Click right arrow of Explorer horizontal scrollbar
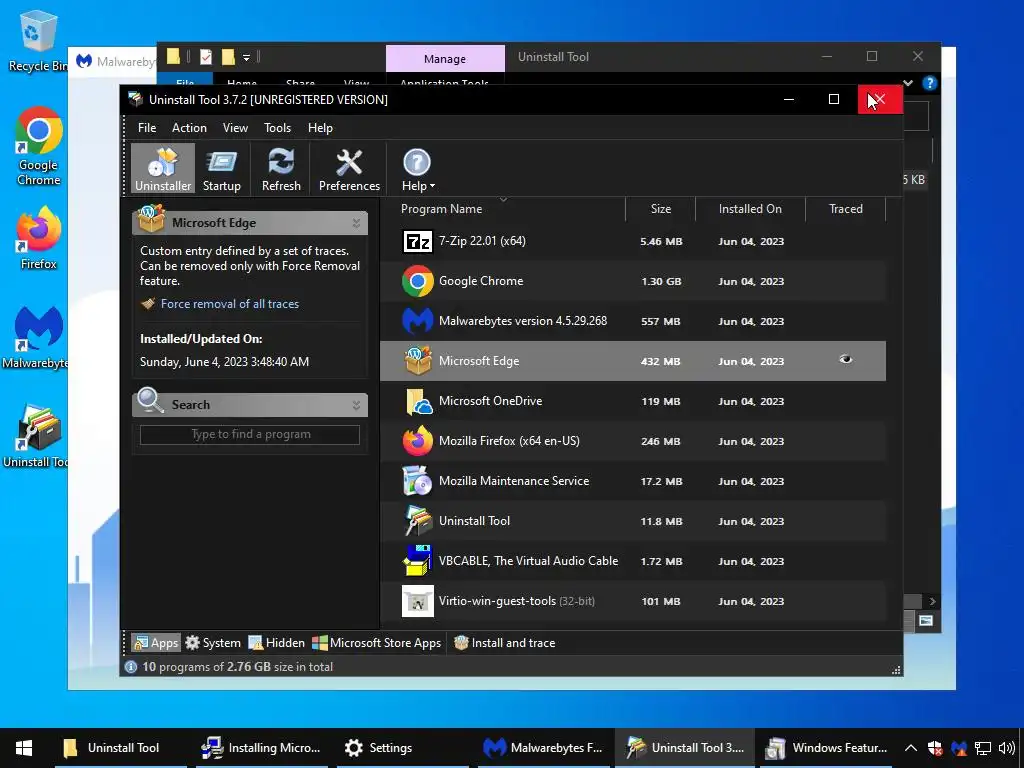The image size is (1024, 768). (x=932, y=601)
